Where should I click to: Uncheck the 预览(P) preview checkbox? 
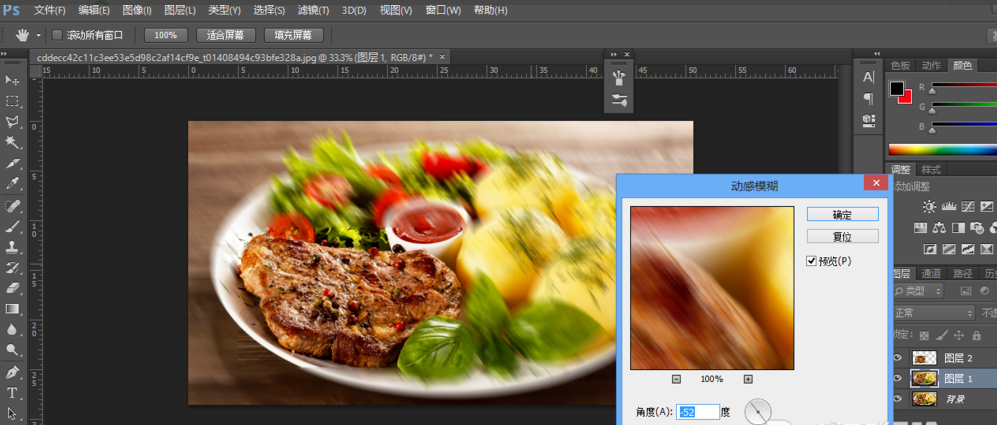812,261
